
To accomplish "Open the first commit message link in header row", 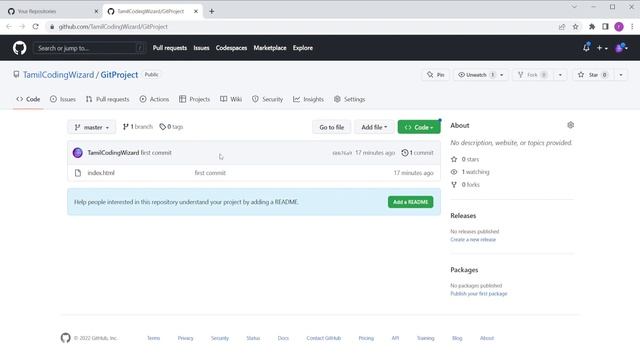I will [x=156, y=153].
